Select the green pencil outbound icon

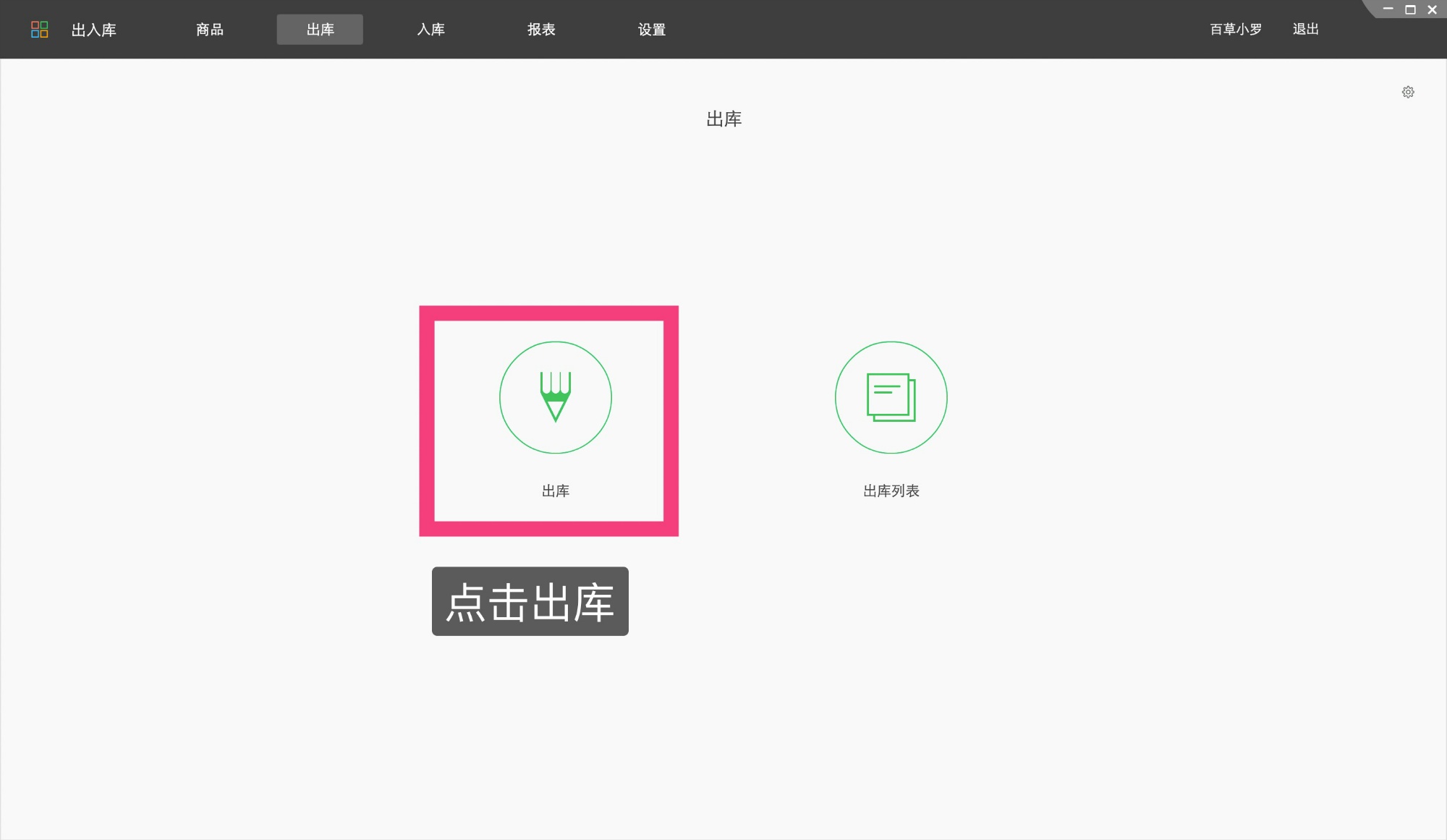click(556, 397)
